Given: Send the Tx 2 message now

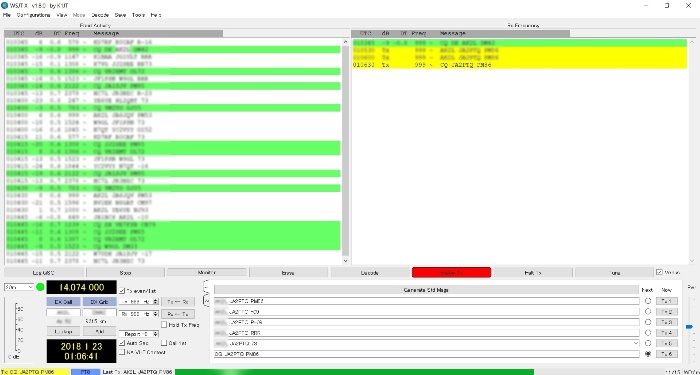Looking at the screenshot, I should tap(667, 312).
